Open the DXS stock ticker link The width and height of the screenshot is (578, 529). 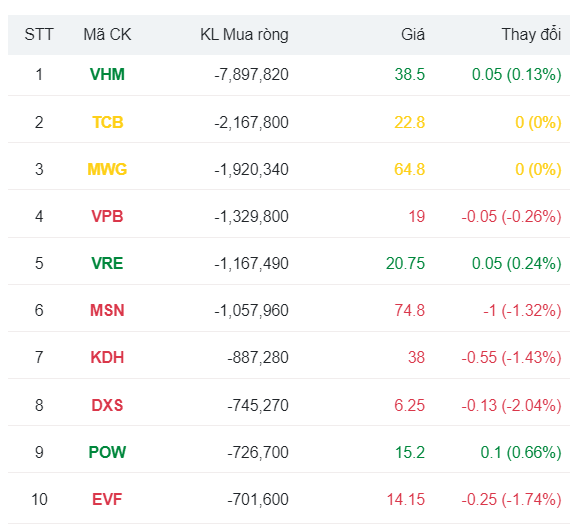(107, 406)
